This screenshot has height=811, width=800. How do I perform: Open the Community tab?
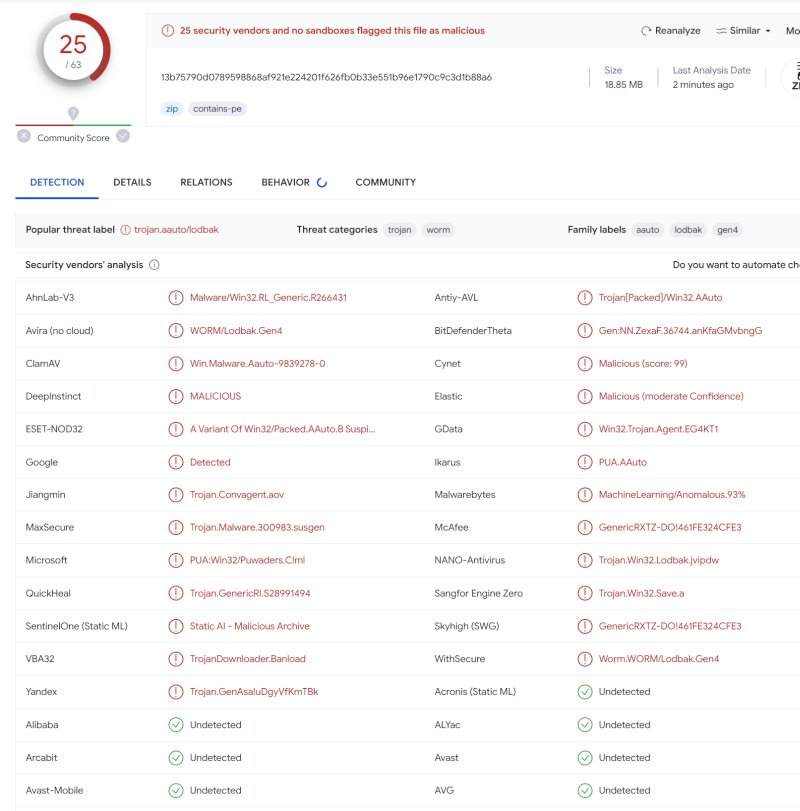point(385,182)
